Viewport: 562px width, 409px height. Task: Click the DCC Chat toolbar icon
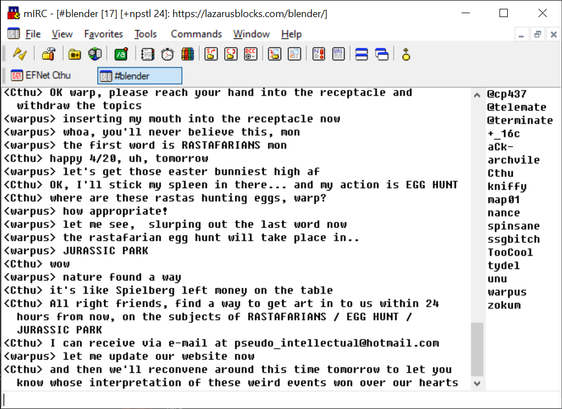click(x=231, y=54)
